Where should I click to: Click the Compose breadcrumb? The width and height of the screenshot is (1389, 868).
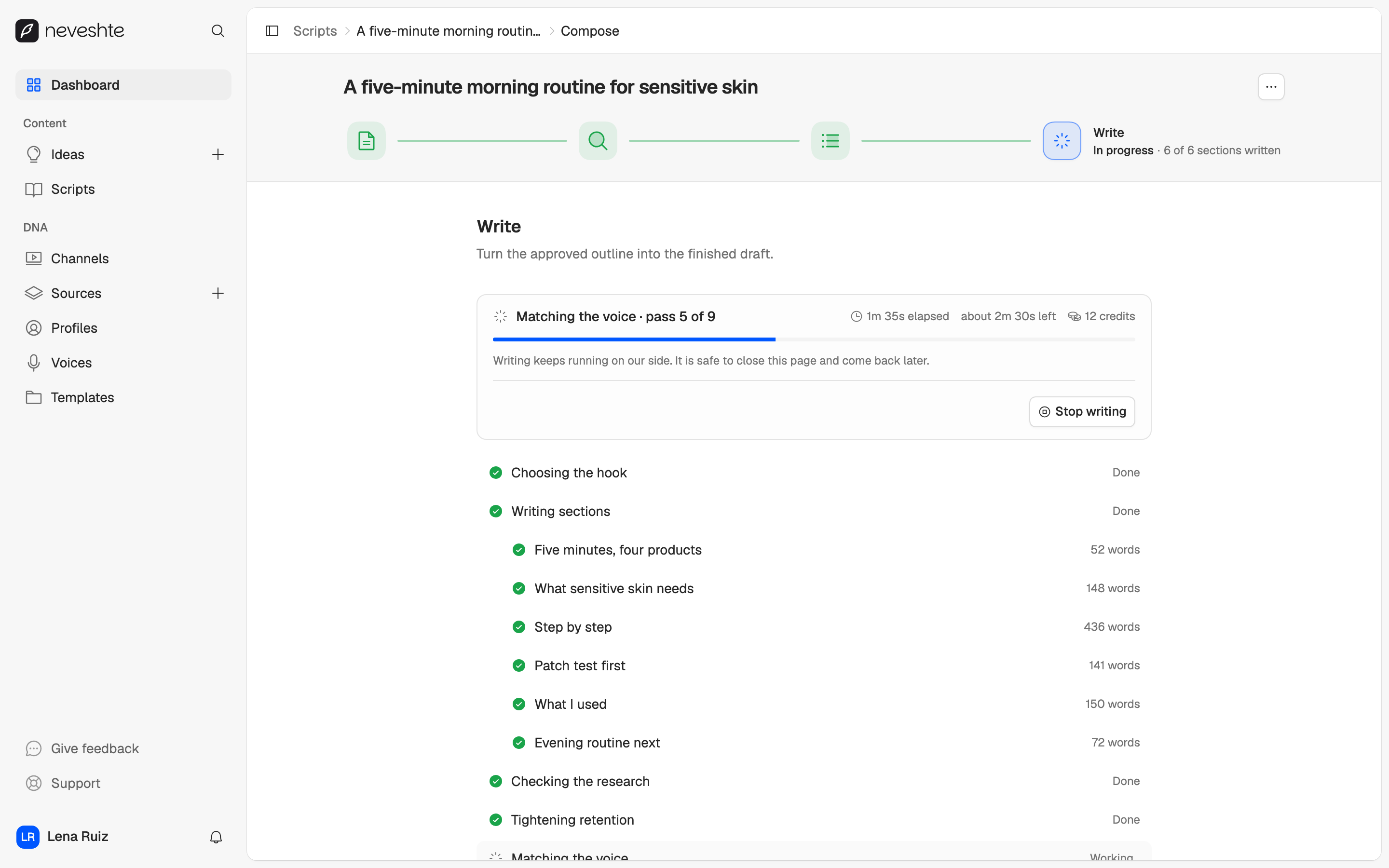point(590,31)
